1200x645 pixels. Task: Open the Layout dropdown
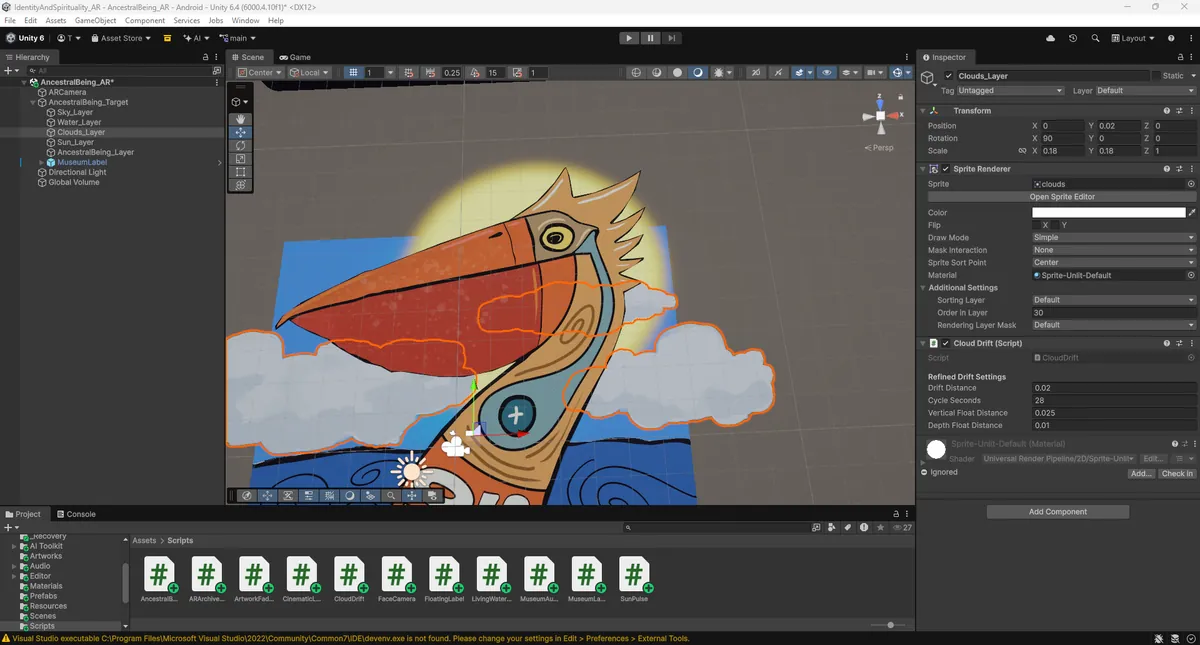[x=1132, y=38]
